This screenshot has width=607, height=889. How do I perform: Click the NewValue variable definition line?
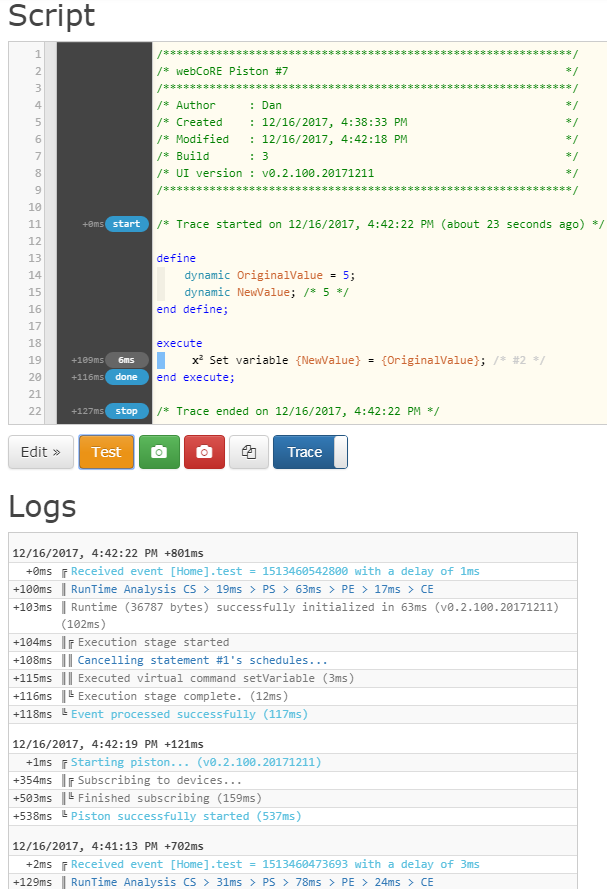[x=266, y=292]
